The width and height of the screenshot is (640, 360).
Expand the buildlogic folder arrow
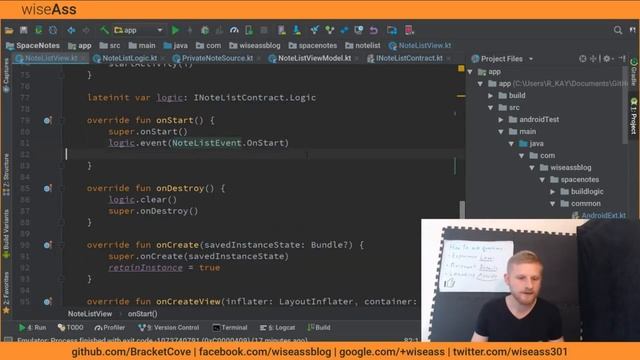click(x=553, y=192)
